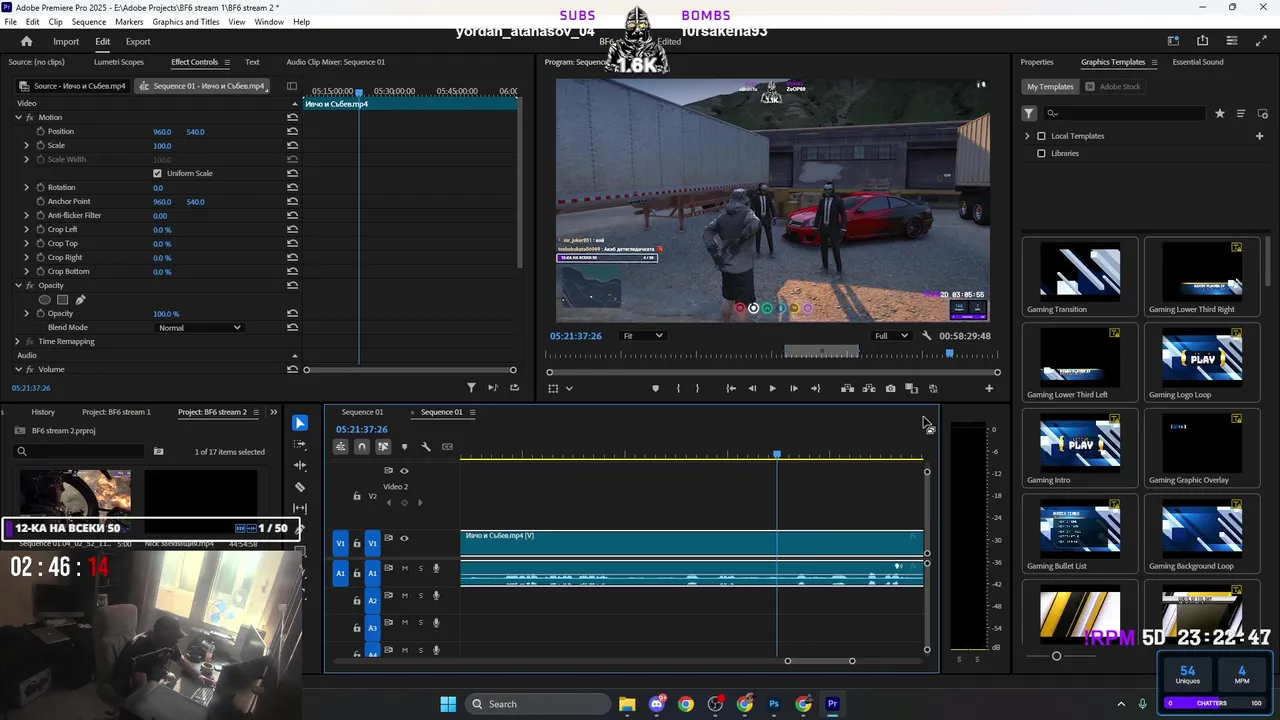Toggle Video 2 track output eye
The image size is (1280, 720).
[404, 470]
